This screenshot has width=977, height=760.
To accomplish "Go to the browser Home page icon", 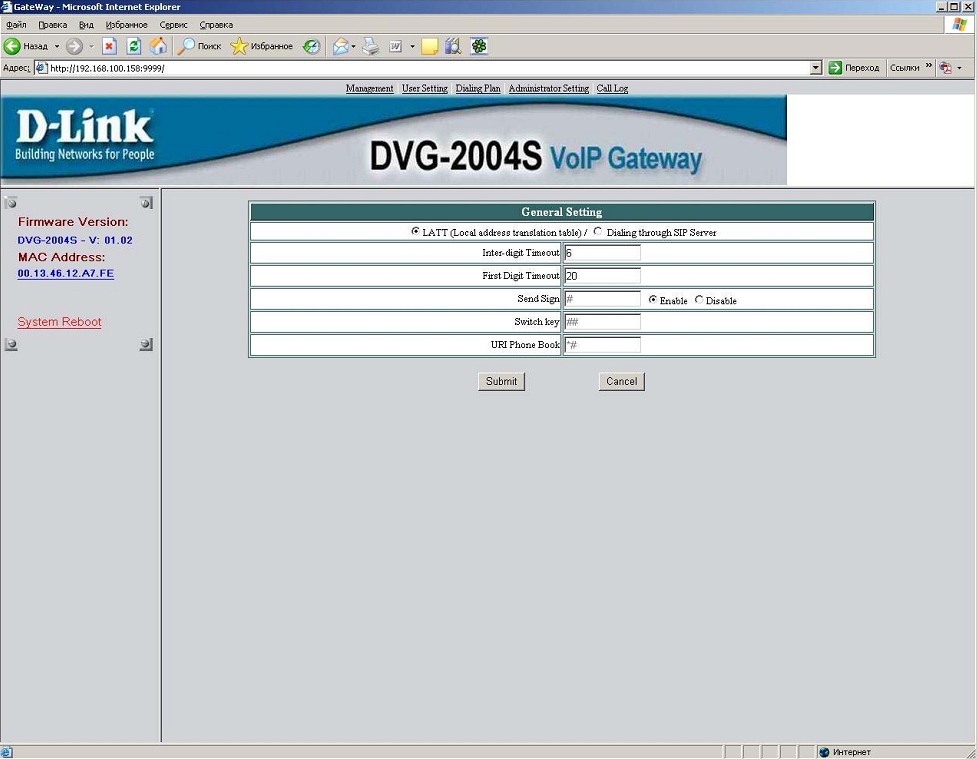I will point(158,46).
